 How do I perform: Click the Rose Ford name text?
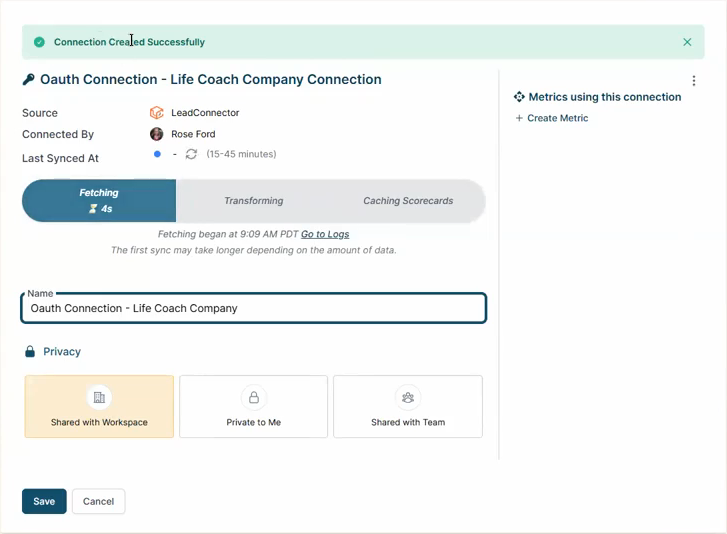pyautogui.click(x=193, y=134)
